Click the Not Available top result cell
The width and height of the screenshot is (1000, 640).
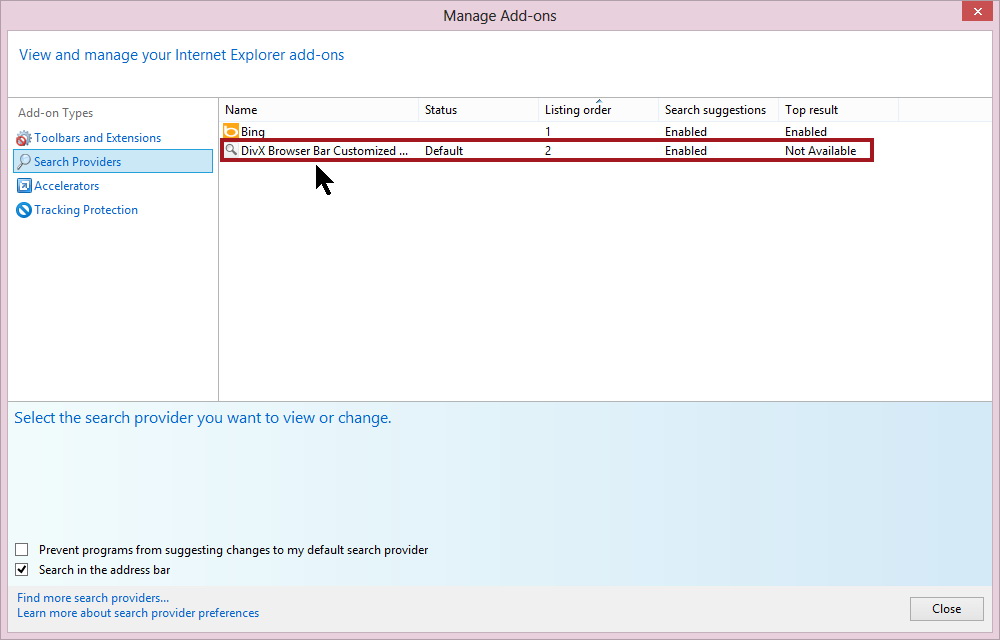pos(820,150)
